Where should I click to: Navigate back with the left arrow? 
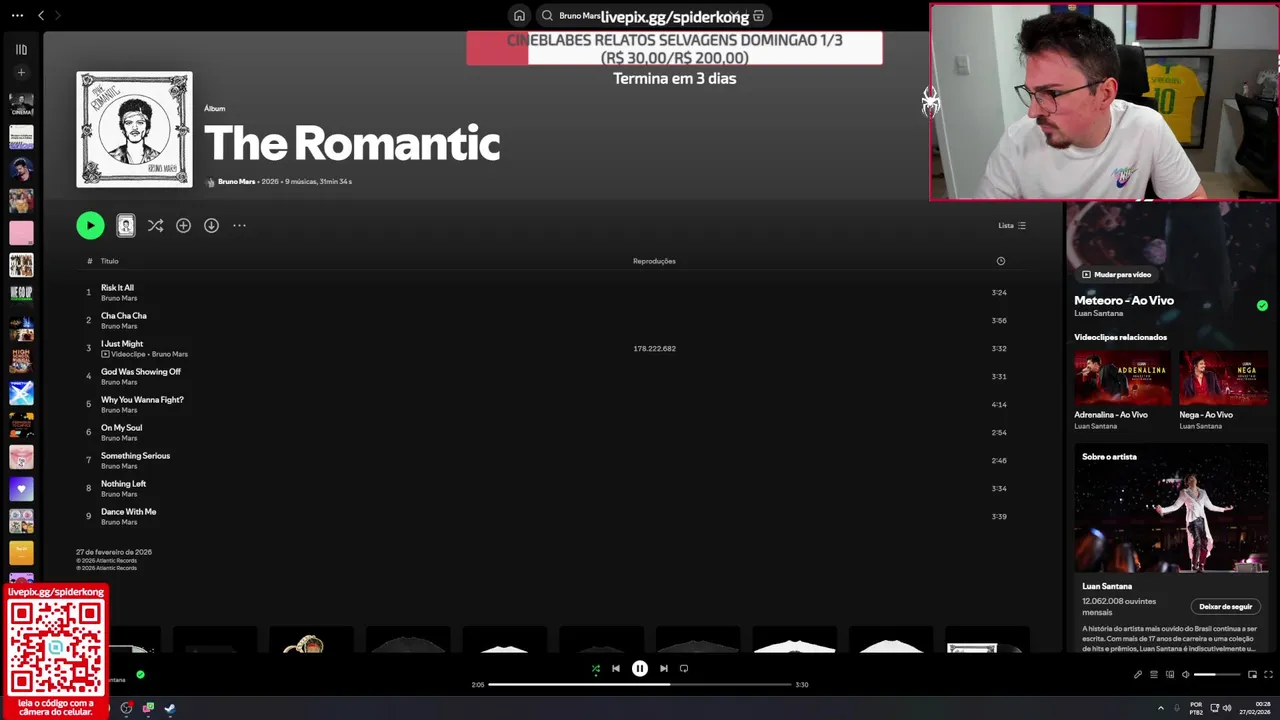[x=41, y=16]
